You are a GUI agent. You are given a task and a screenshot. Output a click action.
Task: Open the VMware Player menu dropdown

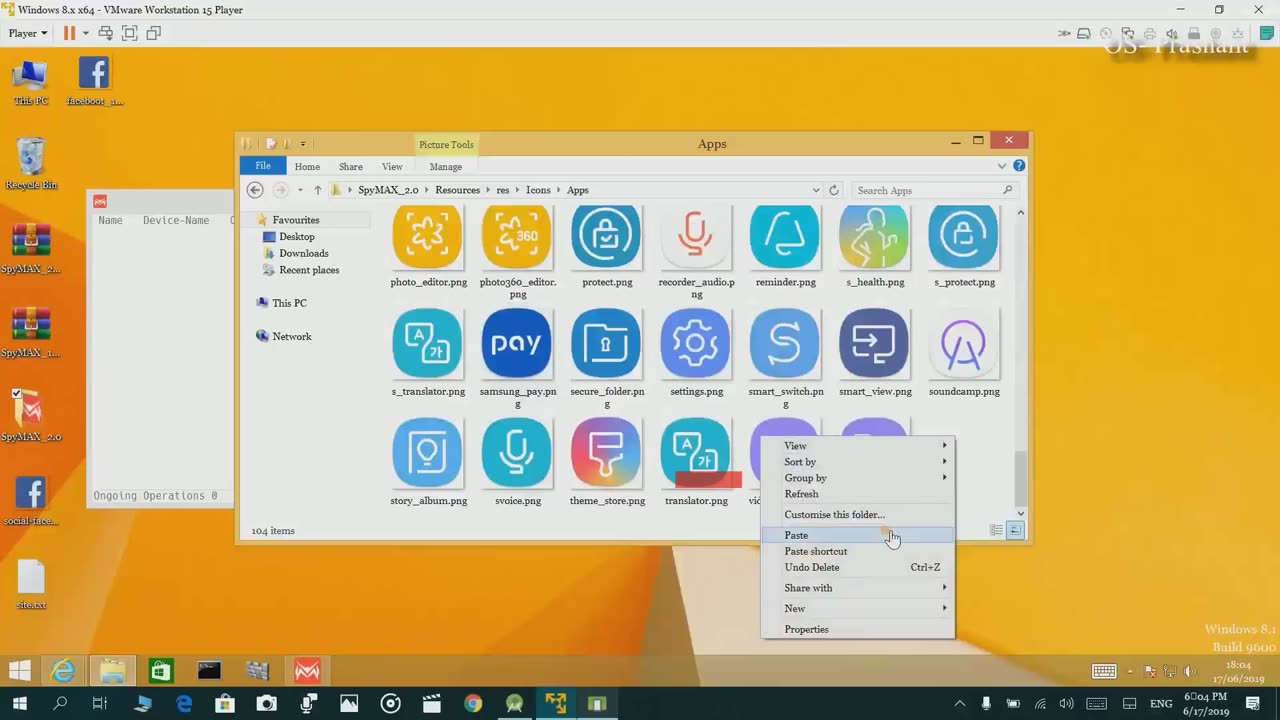tap(28, 33)
